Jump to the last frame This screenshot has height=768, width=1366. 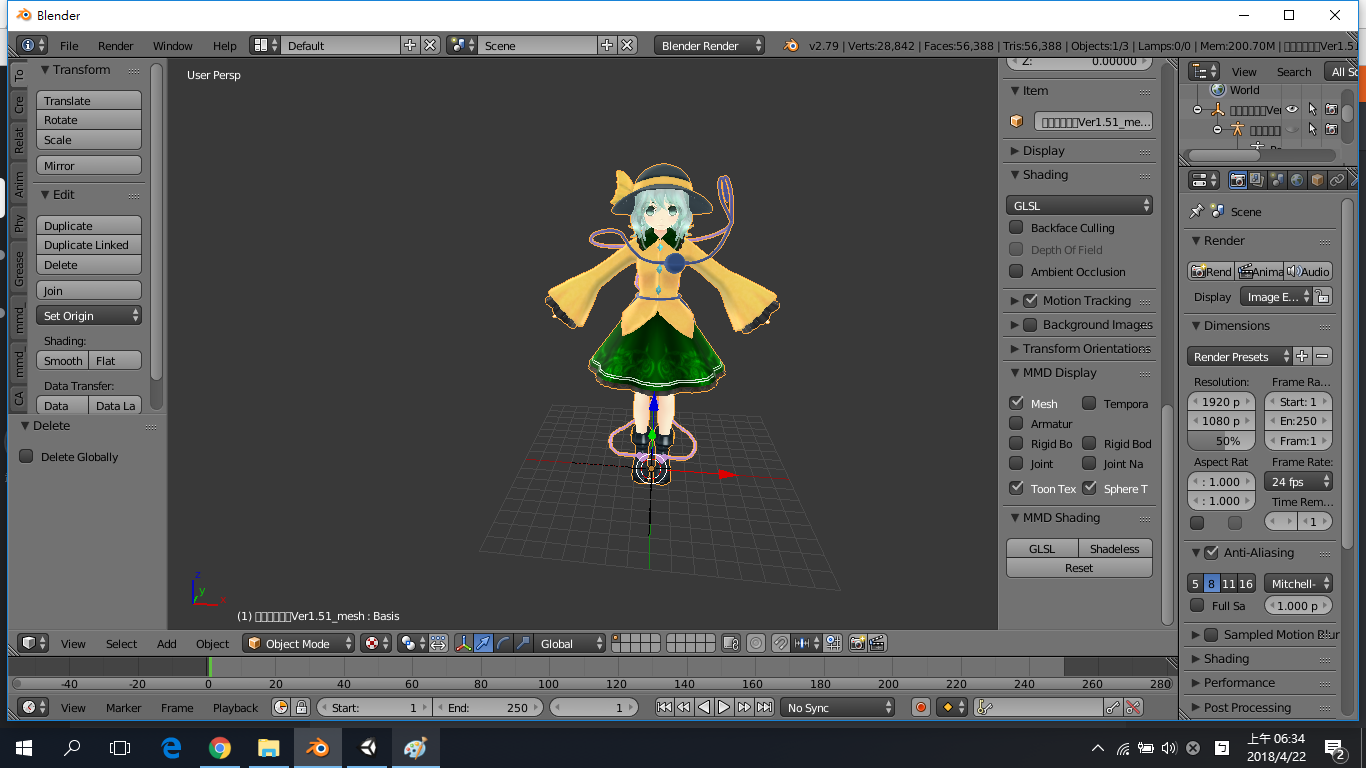click(x=764, y=707)
